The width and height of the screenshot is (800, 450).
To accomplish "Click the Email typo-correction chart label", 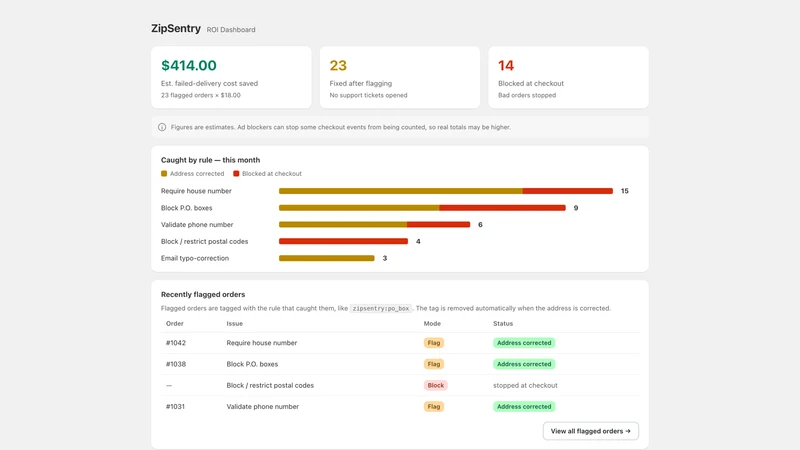I will tap(195, 258).
